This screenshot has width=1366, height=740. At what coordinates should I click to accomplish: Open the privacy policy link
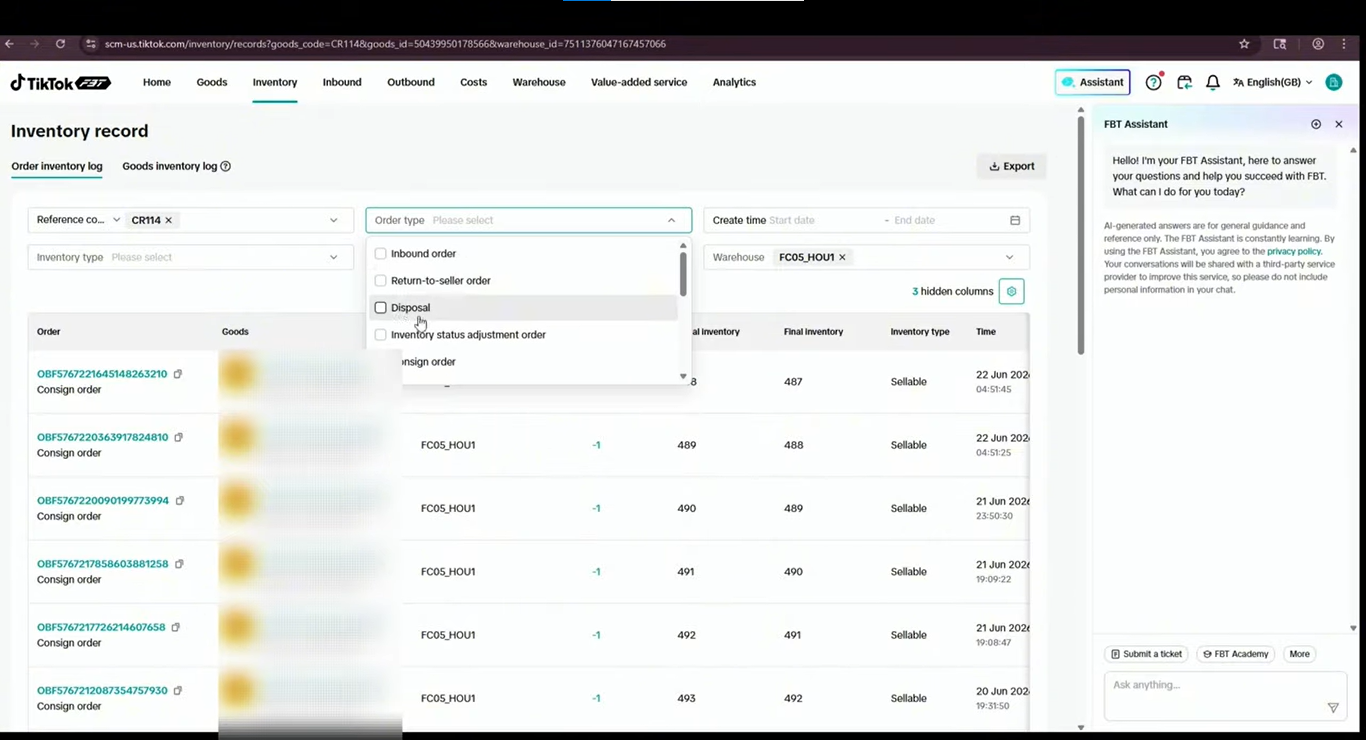[x=1294, y=251]
